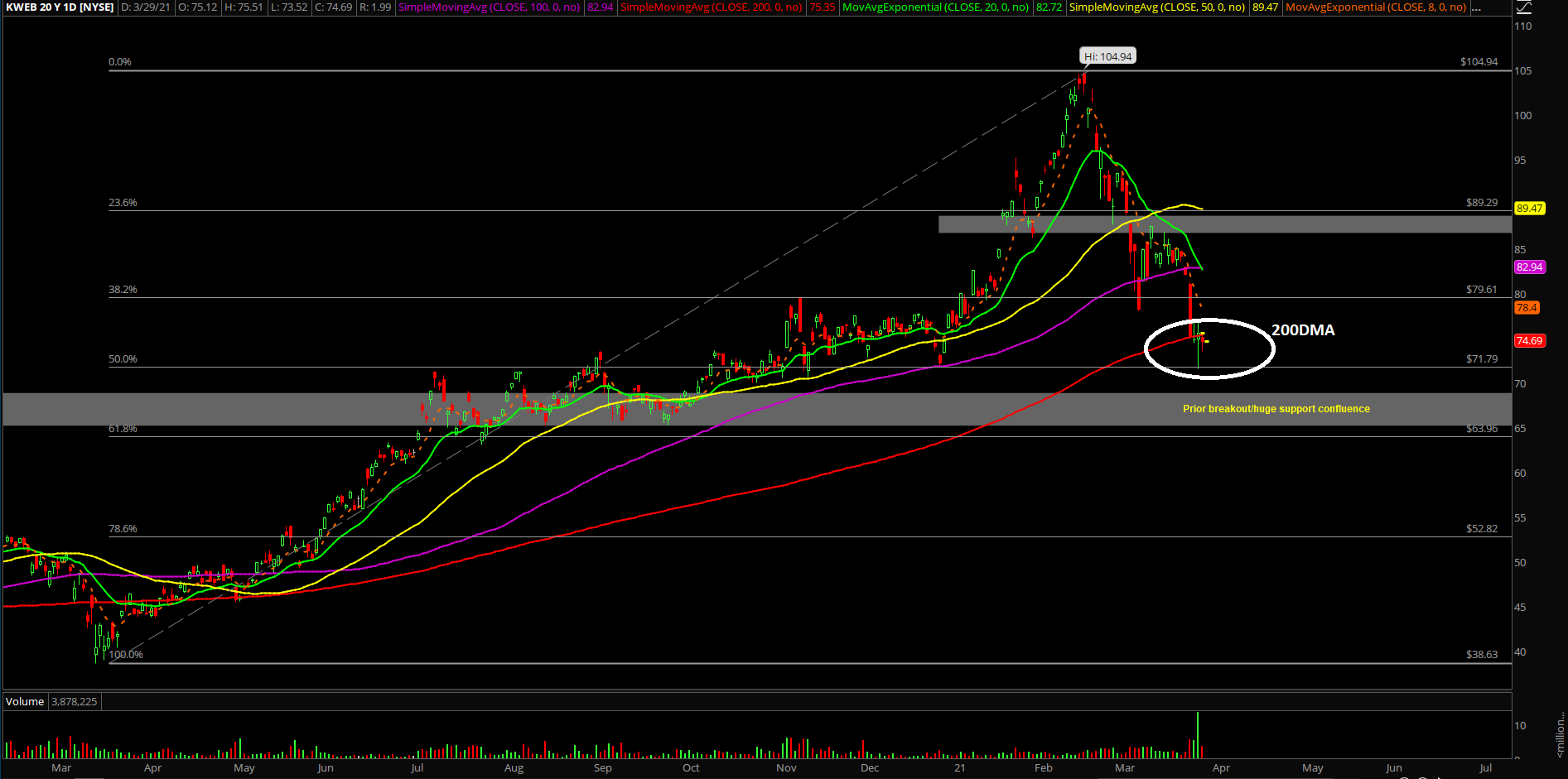
Task: Click the $104.94 Fibonacci price label
Action: tap(1479, 62)
